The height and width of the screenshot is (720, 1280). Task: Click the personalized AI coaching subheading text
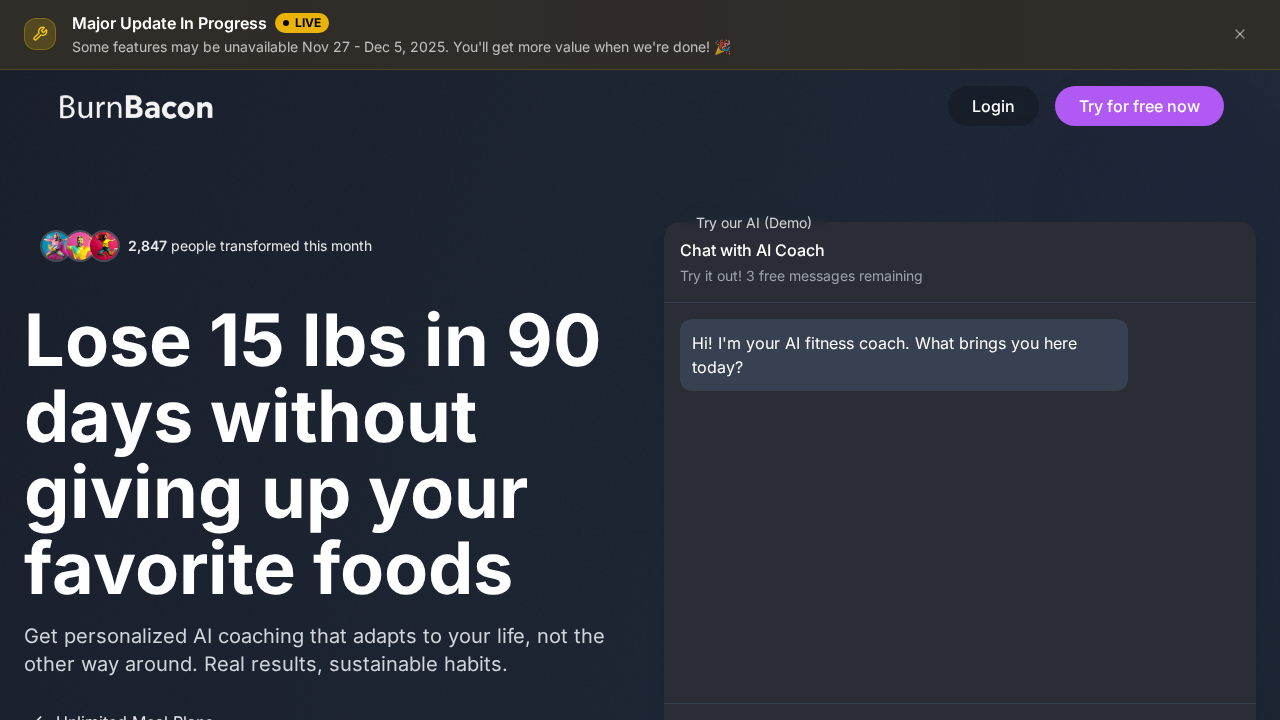tap(314, 650)
